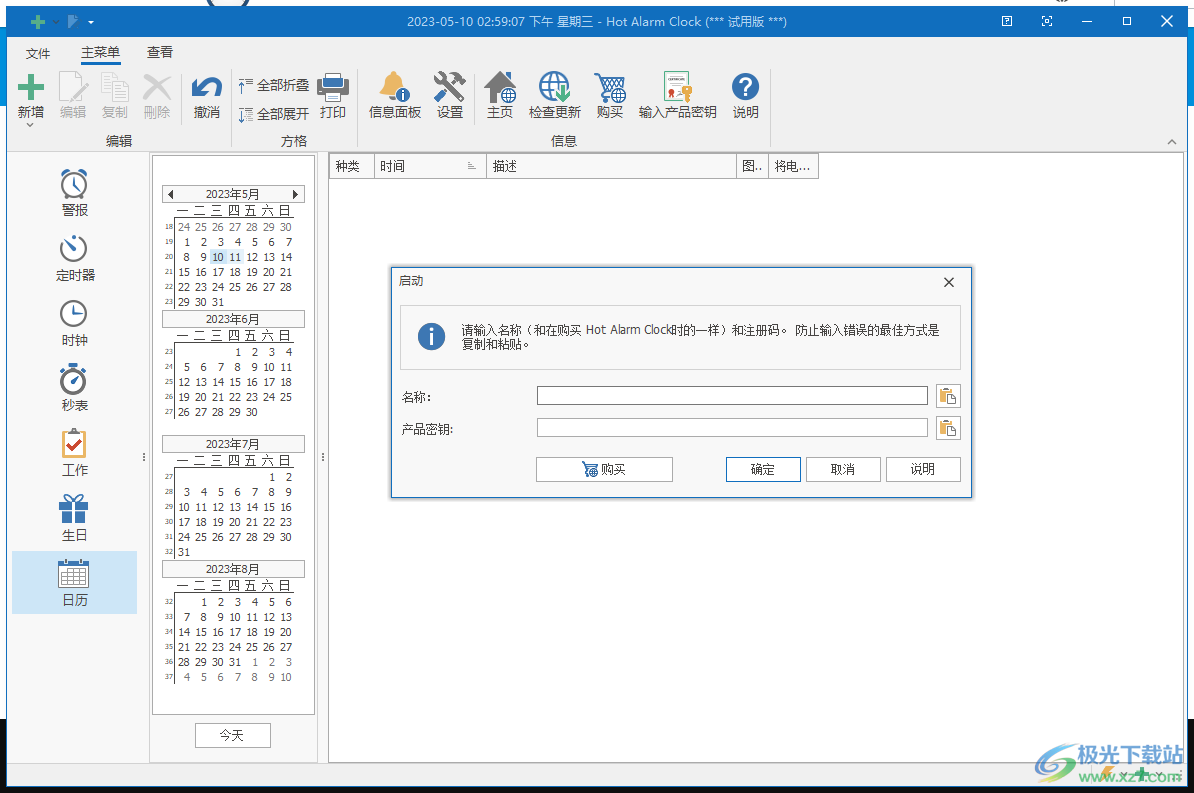Click the 复制 (copy) icon

(x=115, y=87)
